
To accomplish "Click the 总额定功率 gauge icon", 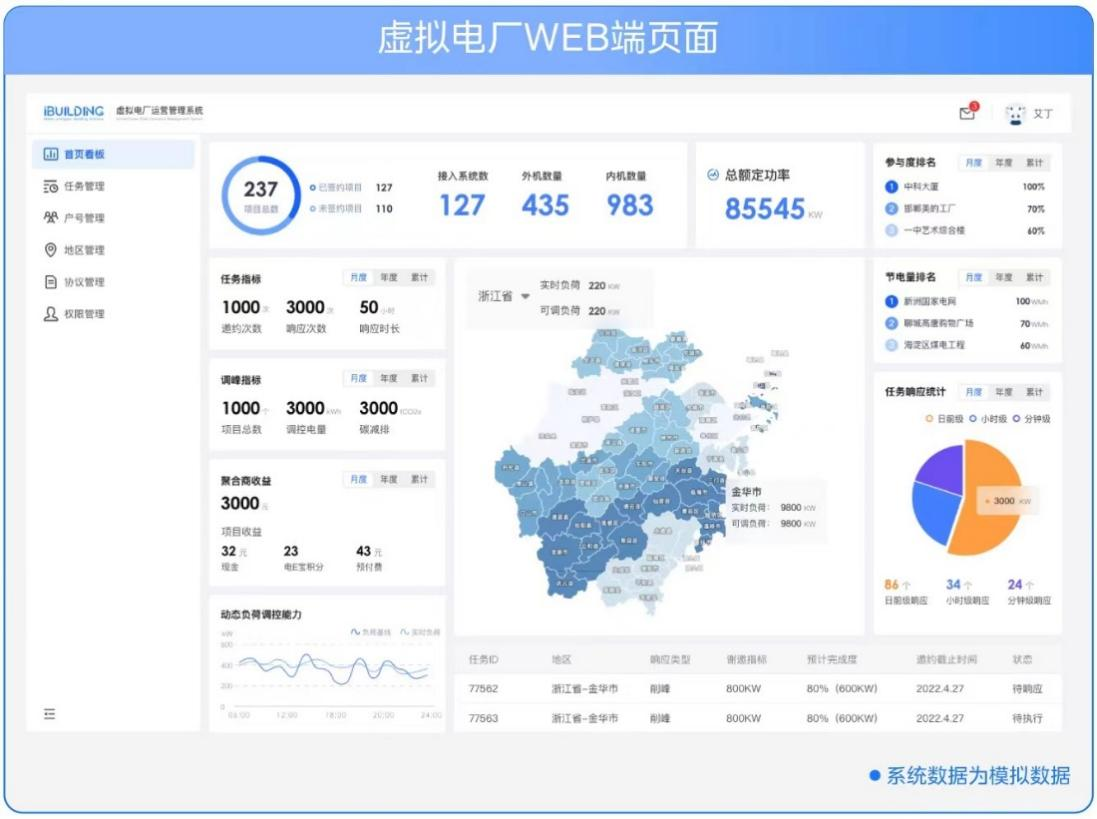I will [x=713, y=175].
